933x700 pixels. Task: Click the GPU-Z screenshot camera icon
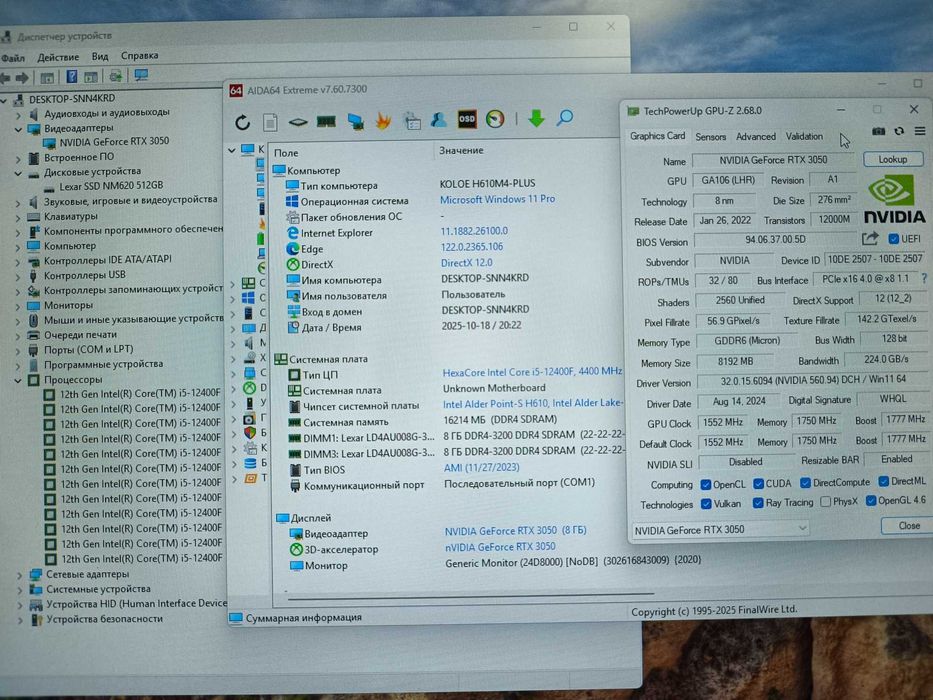pos(878,131)
